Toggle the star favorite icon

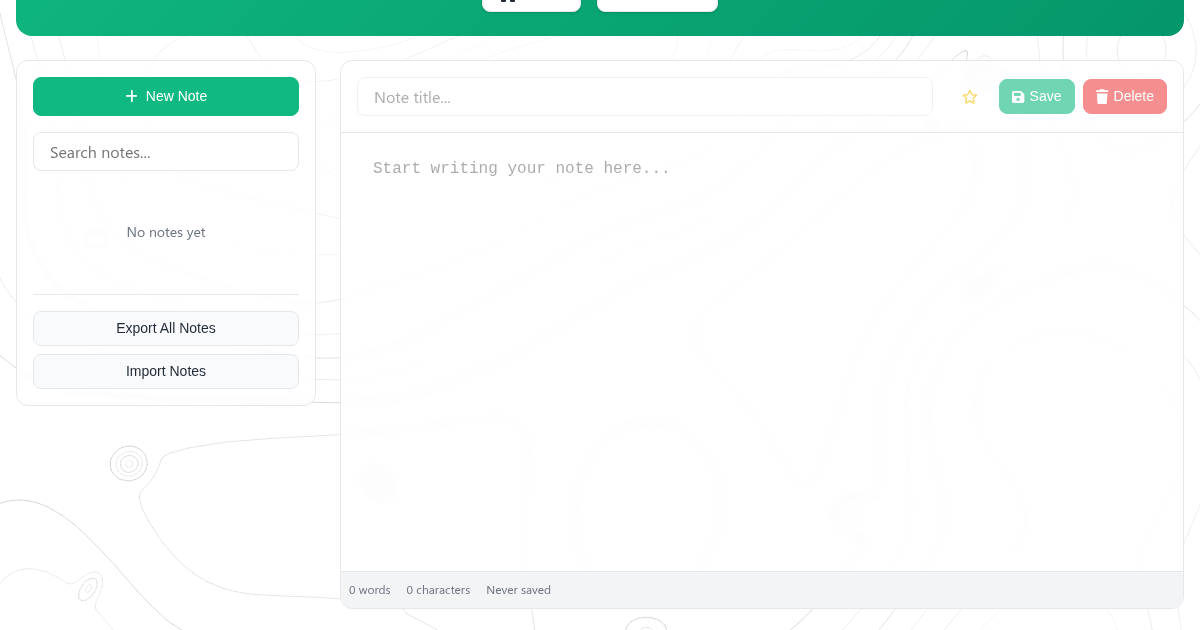click(x=969, y=97)
